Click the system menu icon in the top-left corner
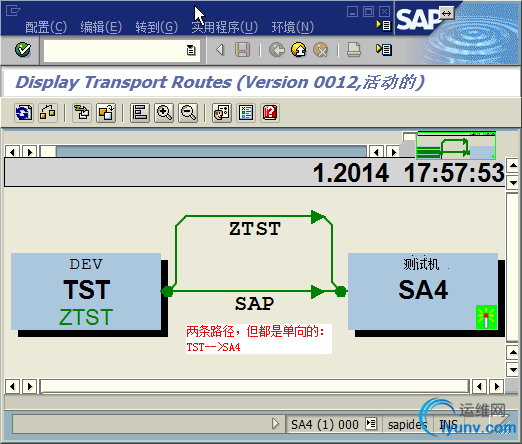The width and height of the screenshot is (522, 444). click(13, 11)
